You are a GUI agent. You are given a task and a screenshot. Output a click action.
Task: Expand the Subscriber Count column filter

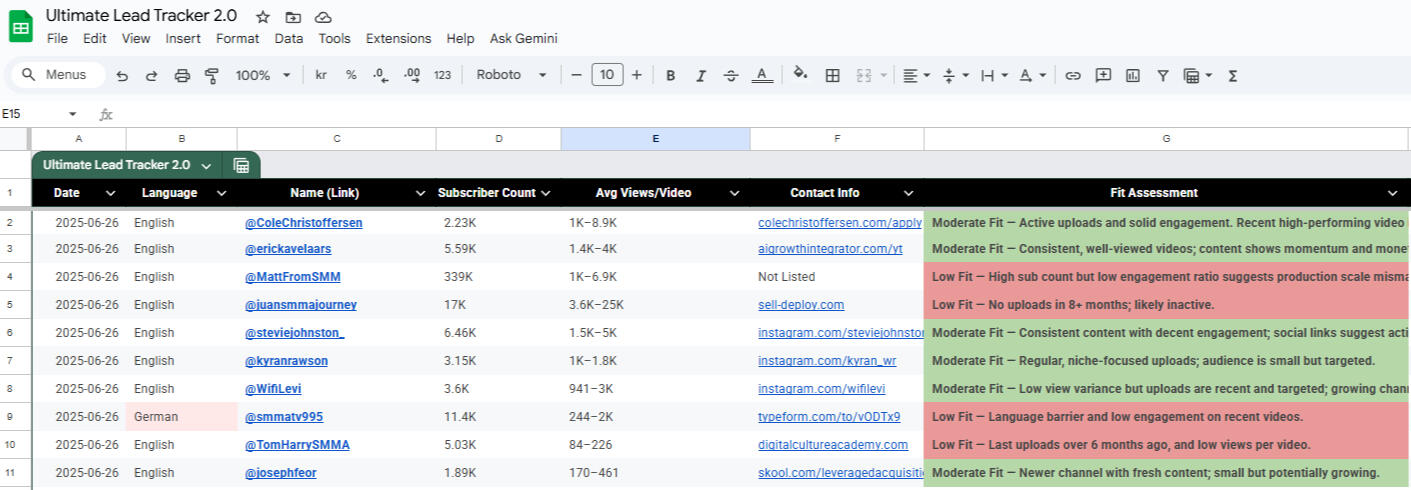(x=545, y=193)
